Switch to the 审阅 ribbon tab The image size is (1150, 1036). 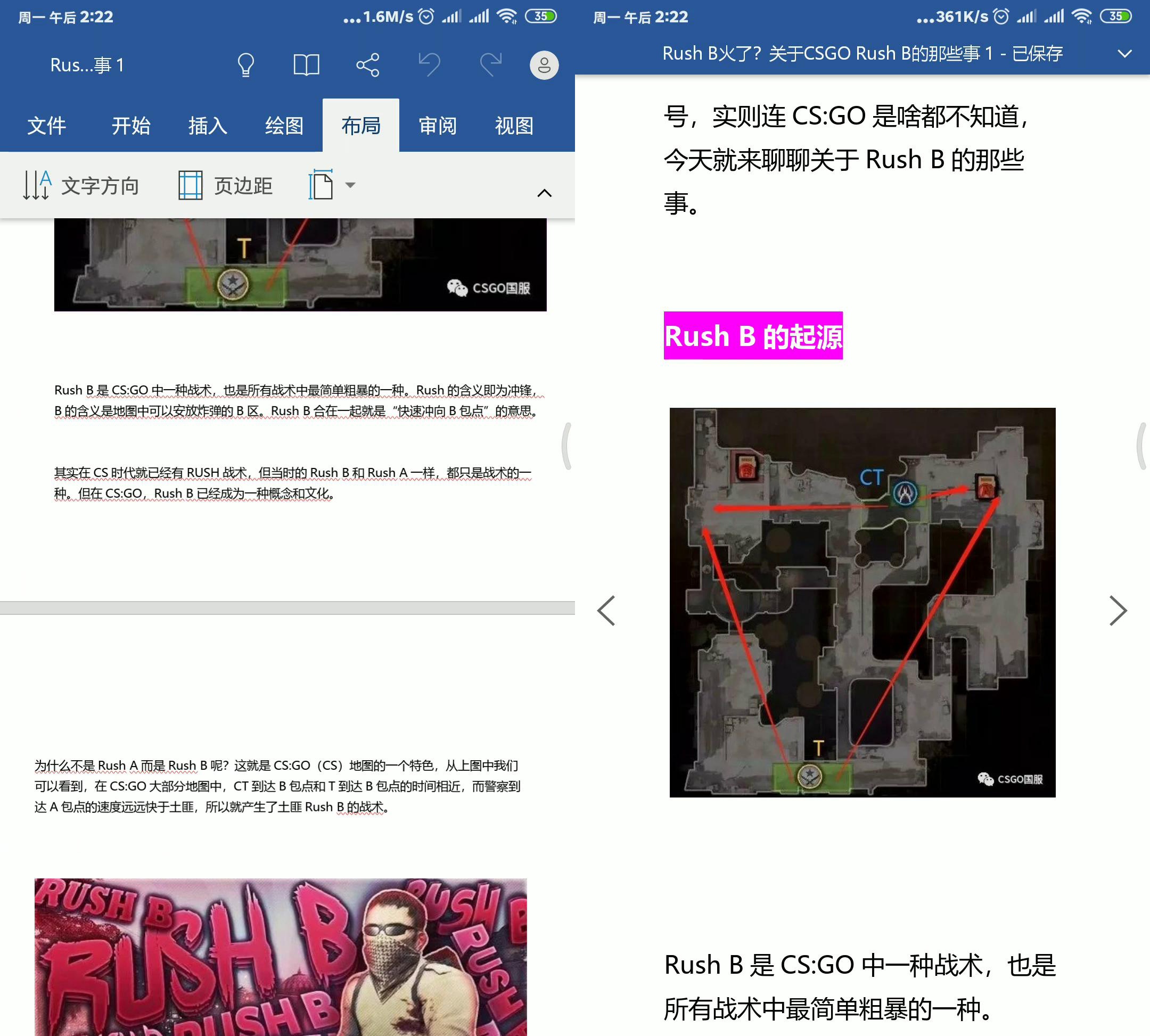pos(437,126)
